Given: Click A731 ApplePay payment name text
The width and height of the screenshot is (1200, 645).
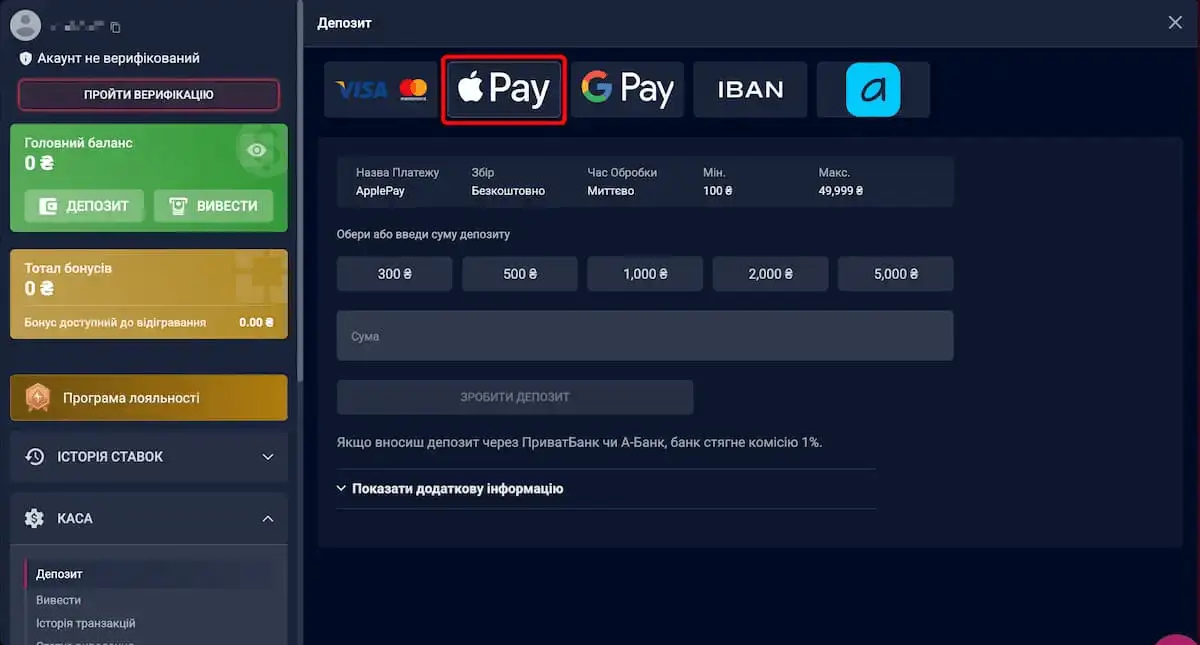Looking at the screenshot, I should point(381,190).
